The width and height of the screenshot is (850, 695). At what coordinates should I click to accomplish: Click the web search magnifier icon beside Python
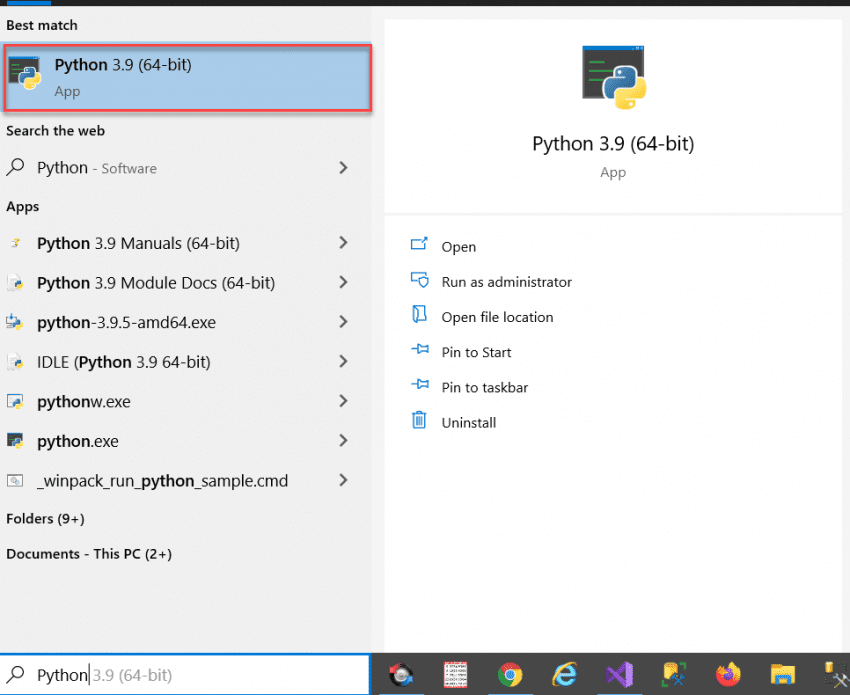(x=16, y=166)
